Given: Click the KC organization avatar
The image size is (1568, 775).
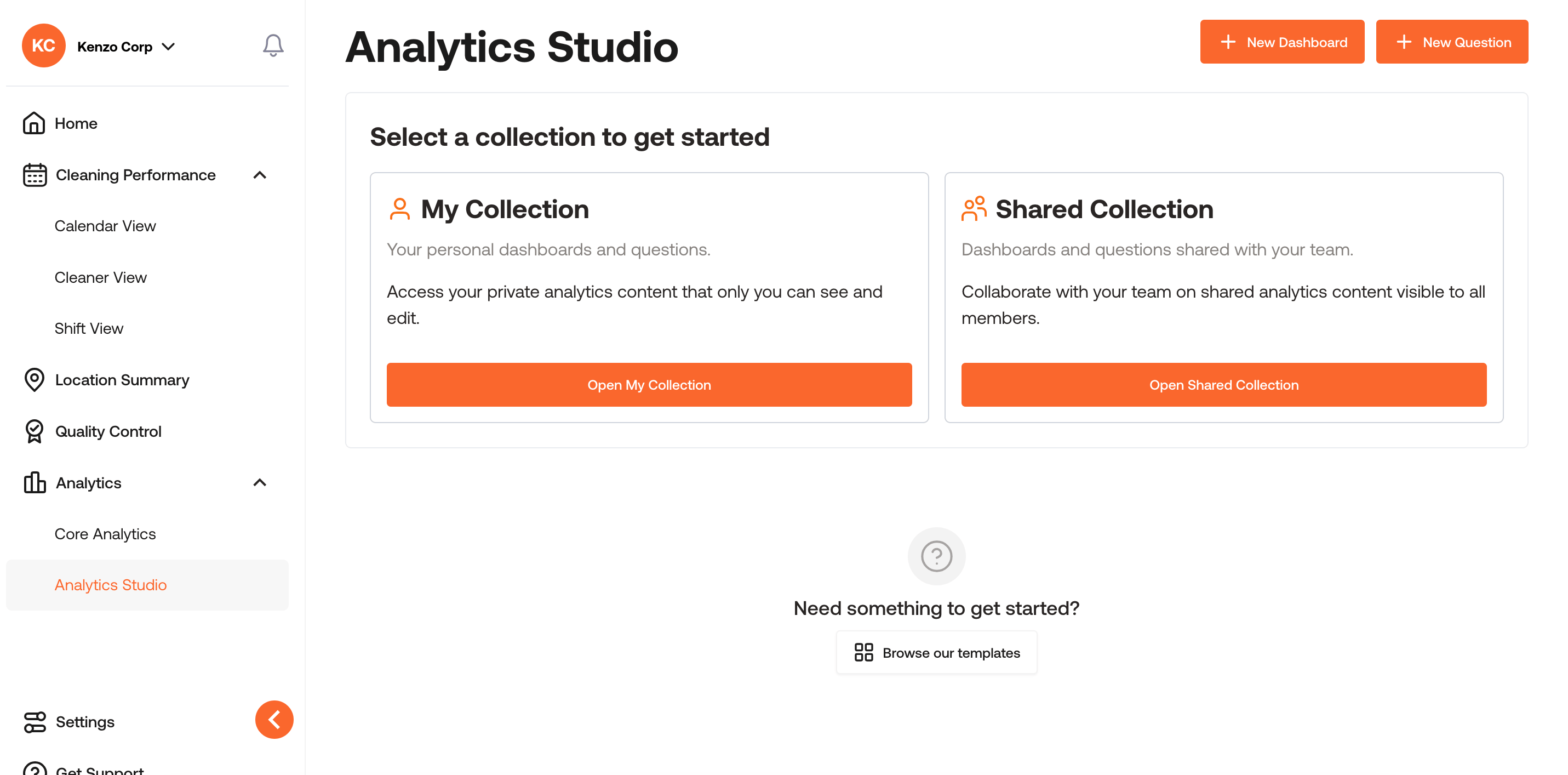Looking at the screenshot, I should pos(44,45).
